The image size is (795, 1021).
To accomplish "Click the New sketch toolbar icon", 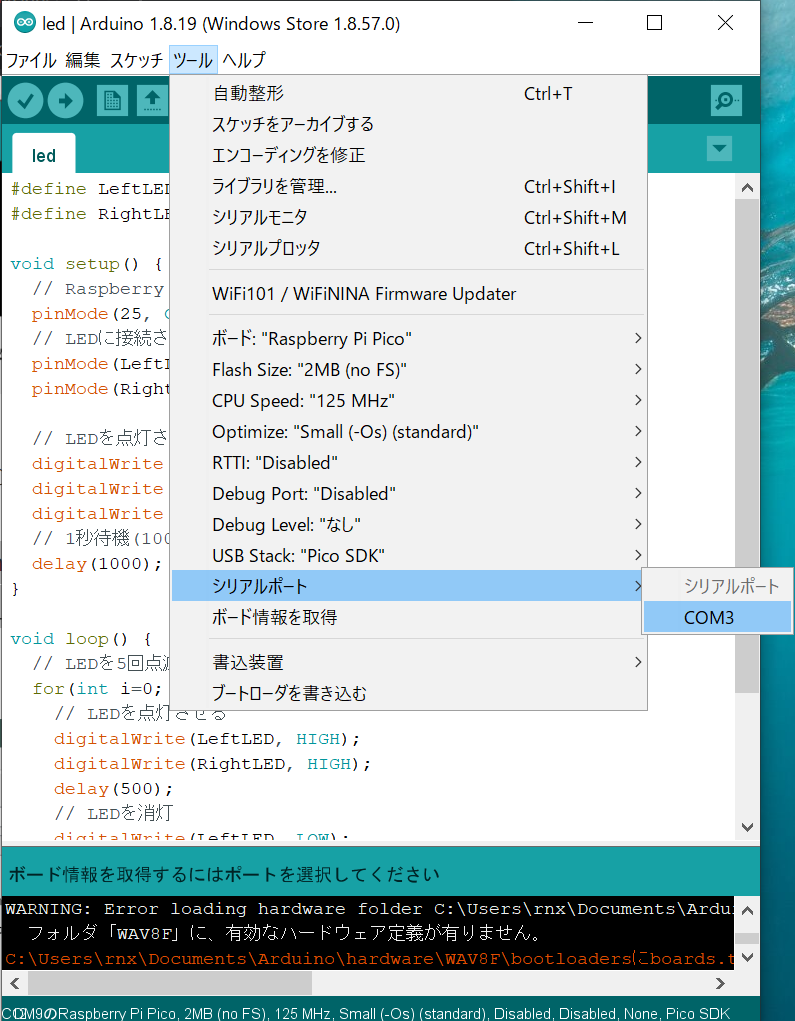I will (112, 101).
